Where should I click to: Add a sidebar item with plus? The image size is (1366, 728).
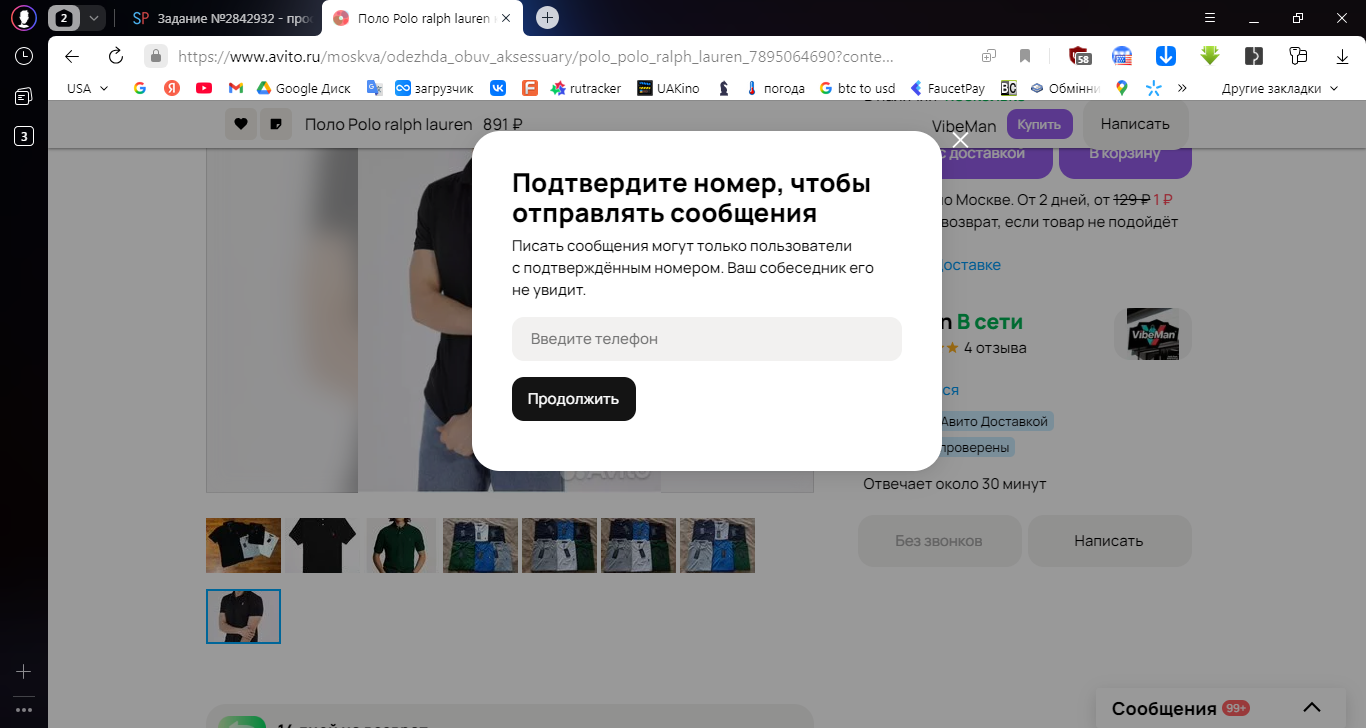pos(24,672)
